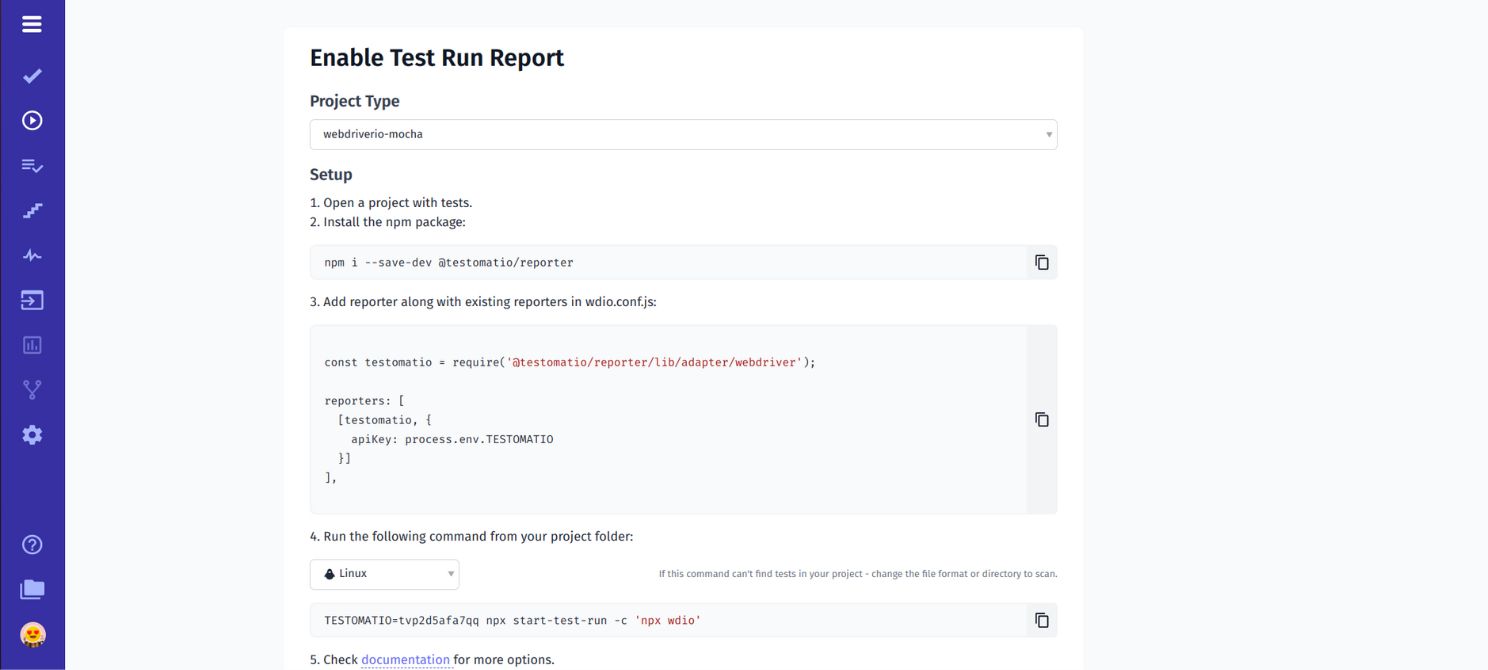Open the Settings gear icon in sidebar

point(32,435)
